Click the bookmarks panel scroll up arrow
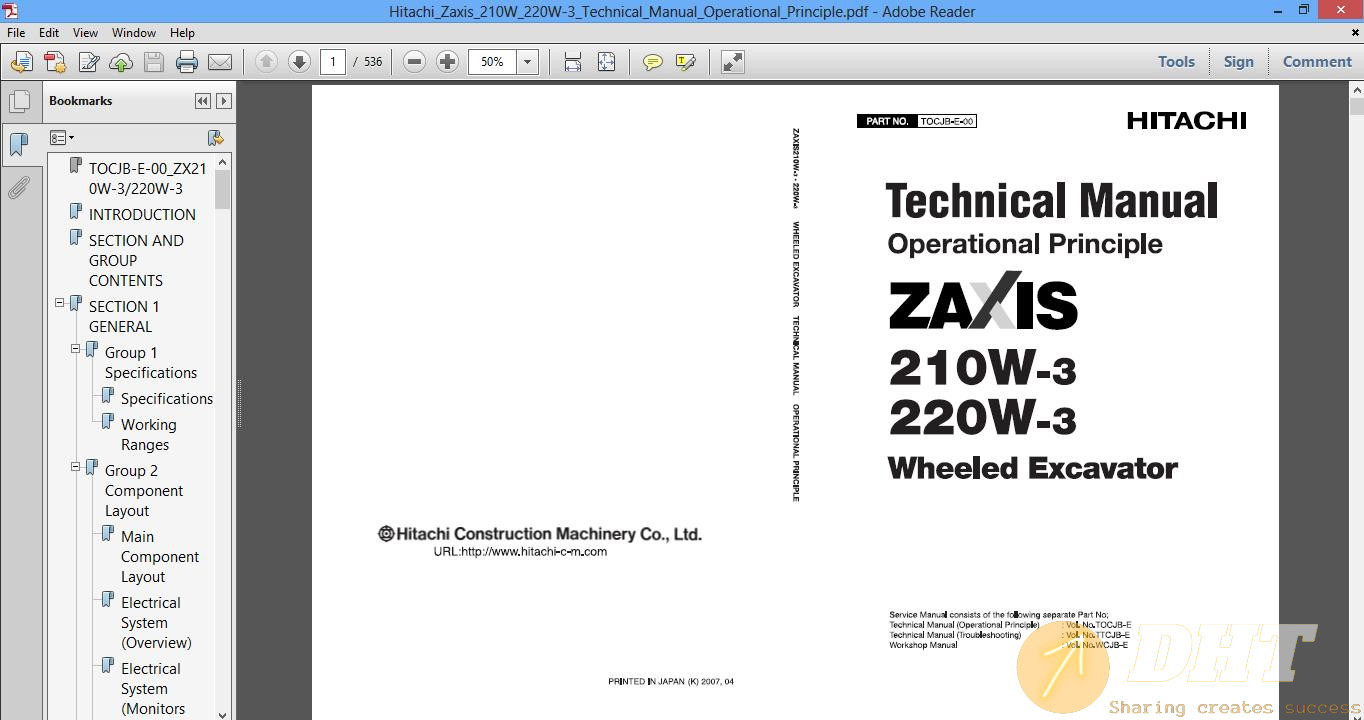1364x720 pixels. click(x=223, y=162)
